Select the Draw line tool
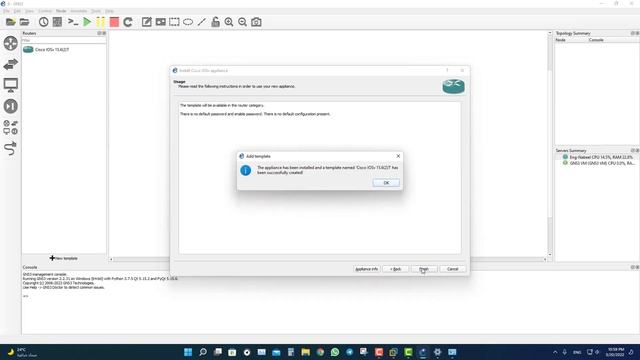 point(202,22)
